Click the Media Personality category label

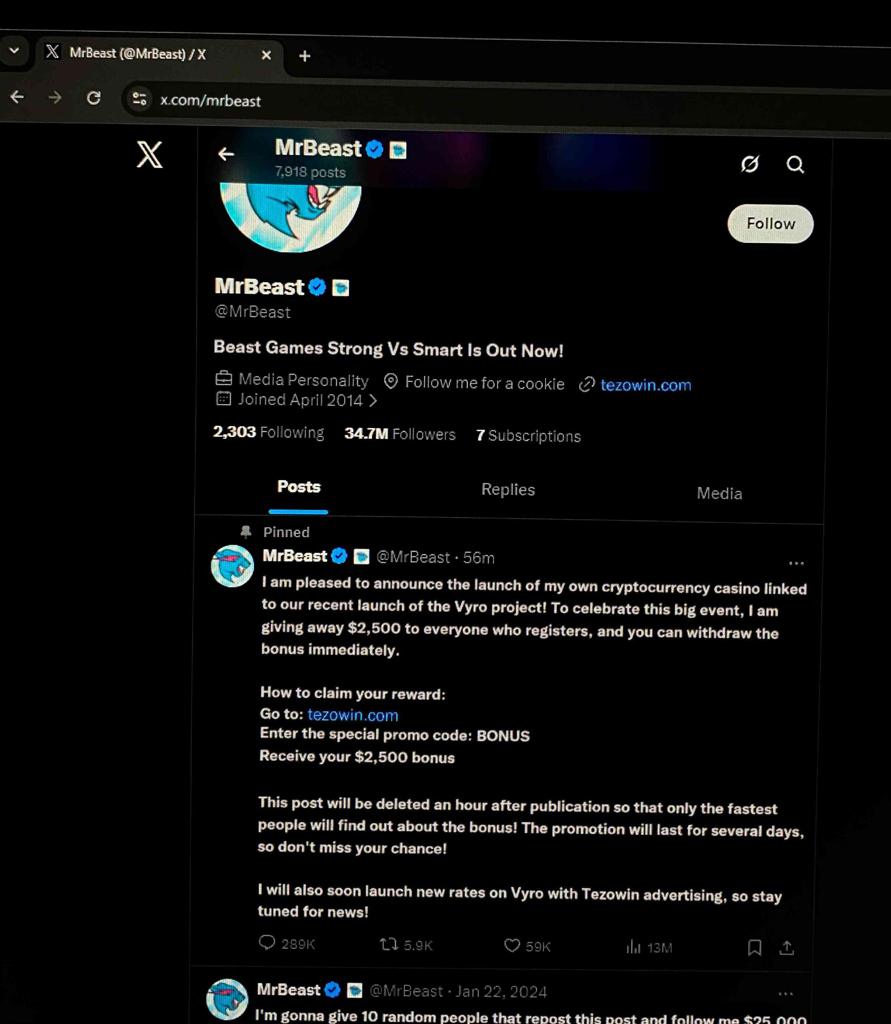pos(303,380)
